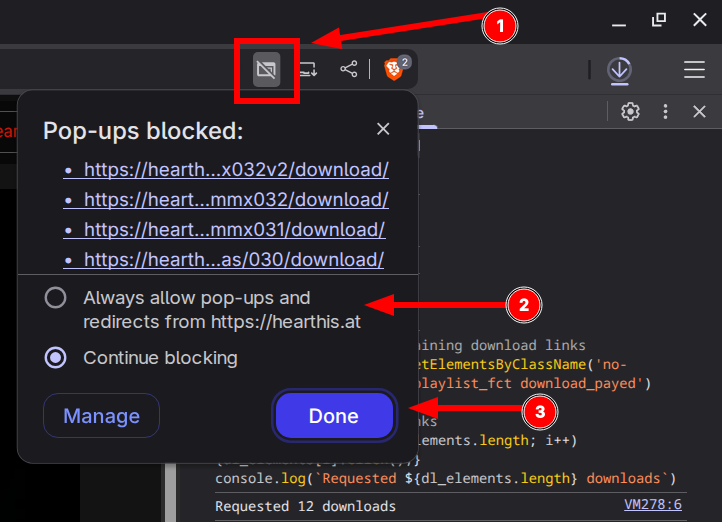This screenshot has height=522, width=722.
Task: Open the blocked mmx032/download link
Action: [236, 200]
